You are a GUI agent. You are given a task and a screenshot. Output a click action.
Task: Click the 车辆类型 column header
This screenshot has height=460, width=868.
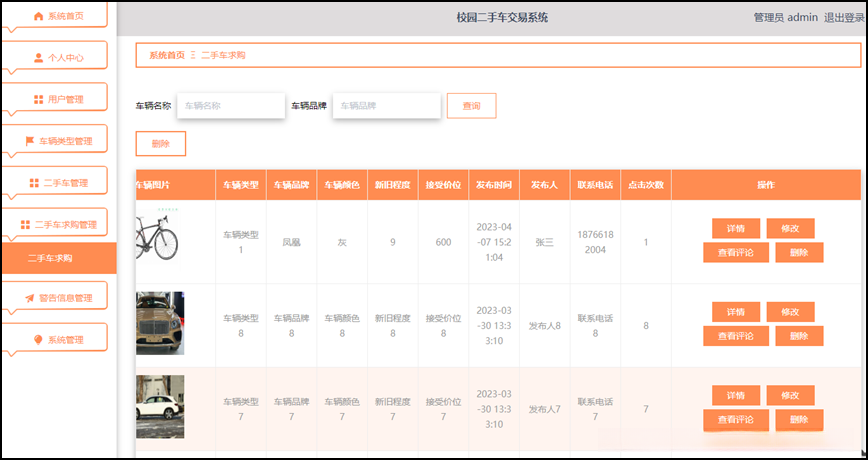[x=241, y=185]
